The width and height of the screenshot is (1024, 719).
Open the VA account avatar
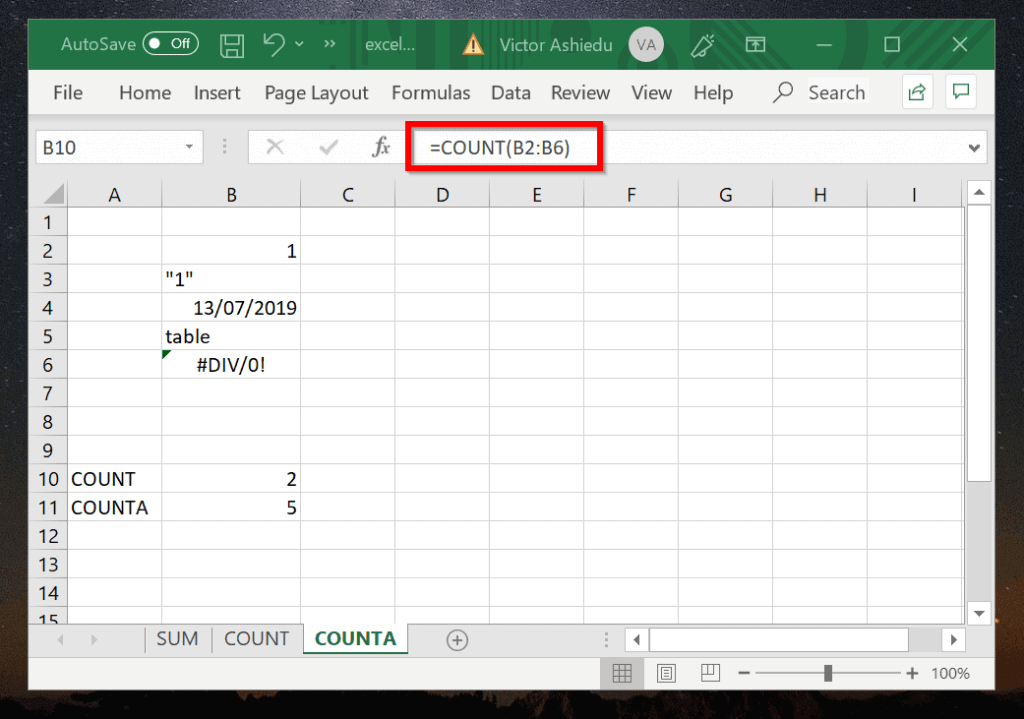click(646, 44)
